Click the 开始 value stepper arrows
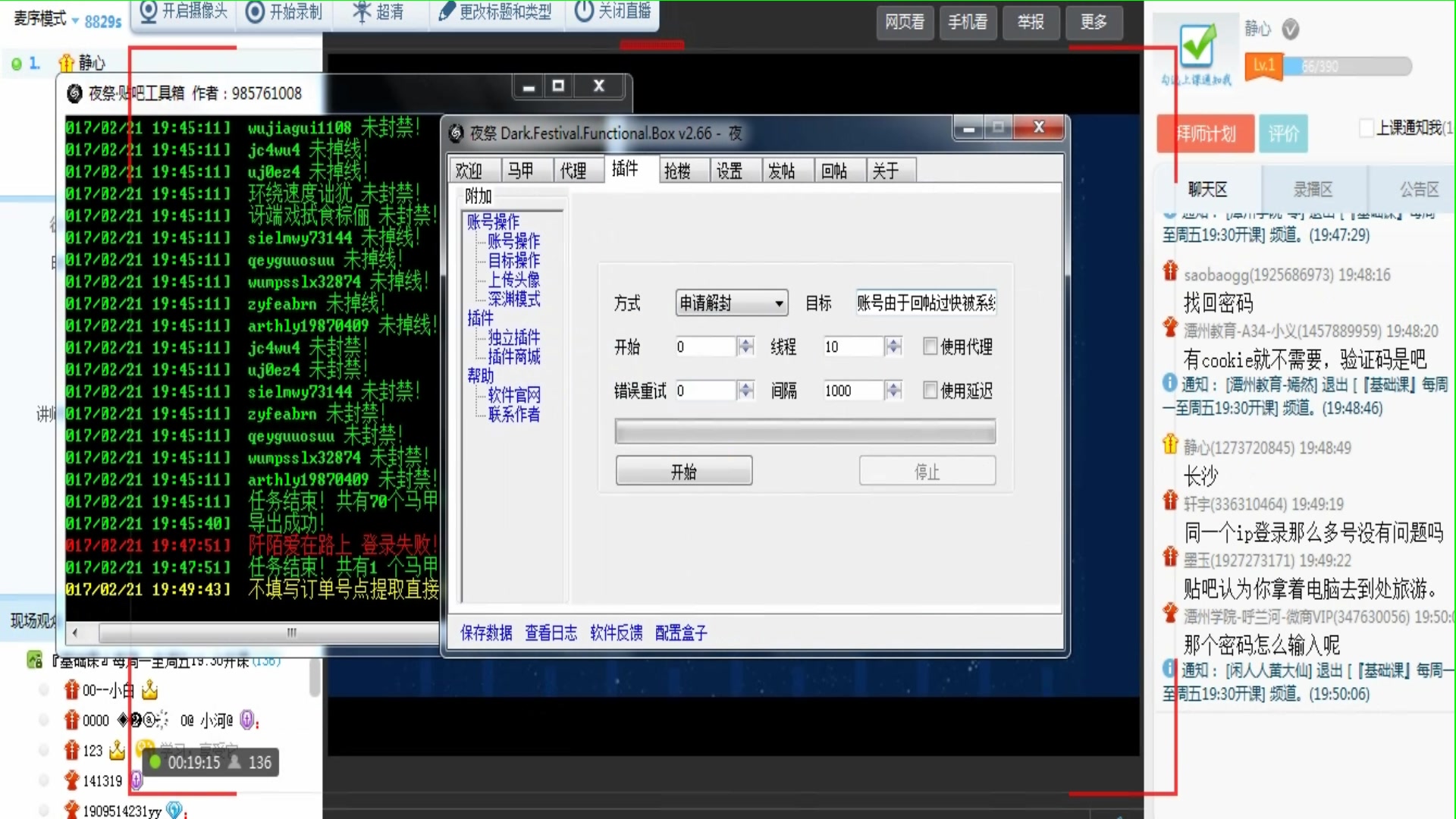The width and height of the screenshot is (1456, 819). [x=746, y=347]
